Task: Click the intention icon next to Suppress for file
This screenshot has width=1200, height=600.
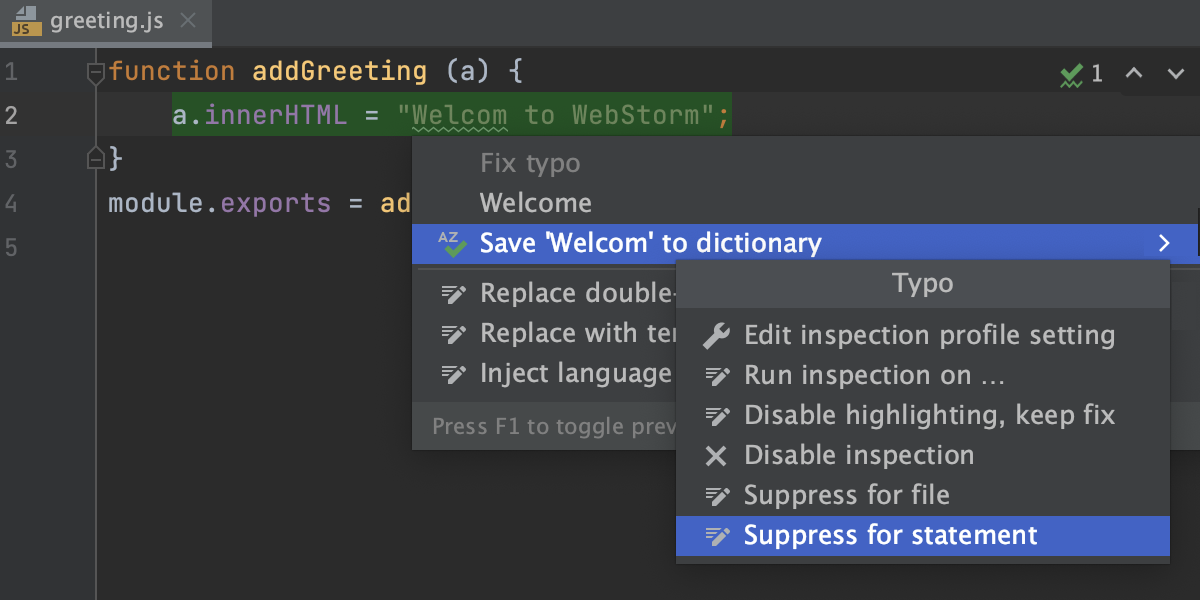Action: point(716,495)
